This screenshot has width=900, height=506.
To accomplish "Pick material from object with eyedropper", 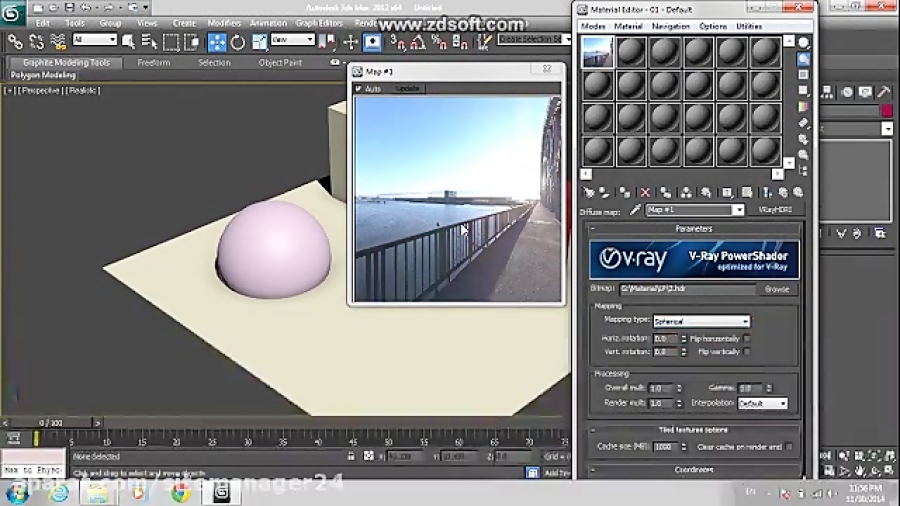I will click(635, 211).
